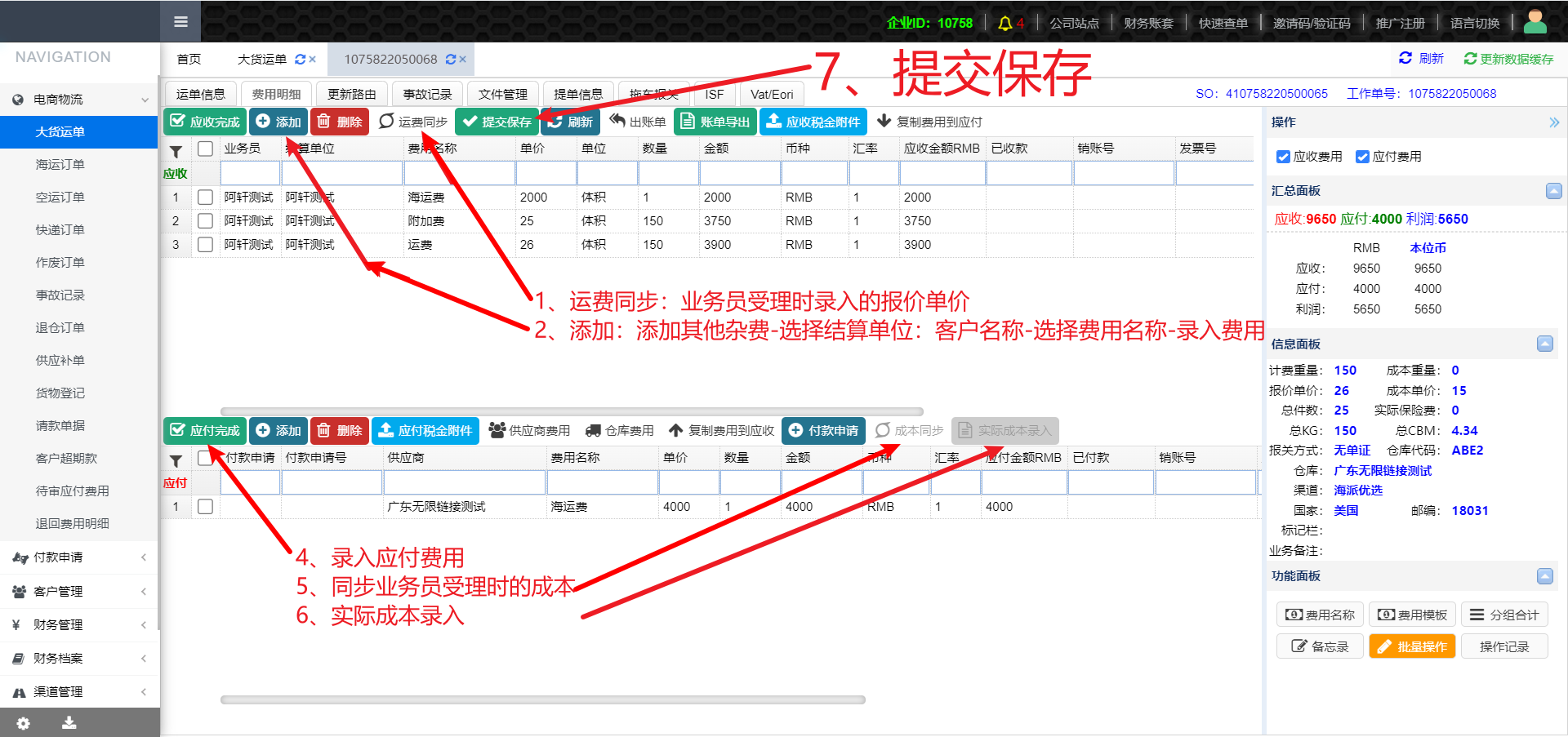Click the orange 批量操作 button
The image size is (1568, 737).
1412,646
